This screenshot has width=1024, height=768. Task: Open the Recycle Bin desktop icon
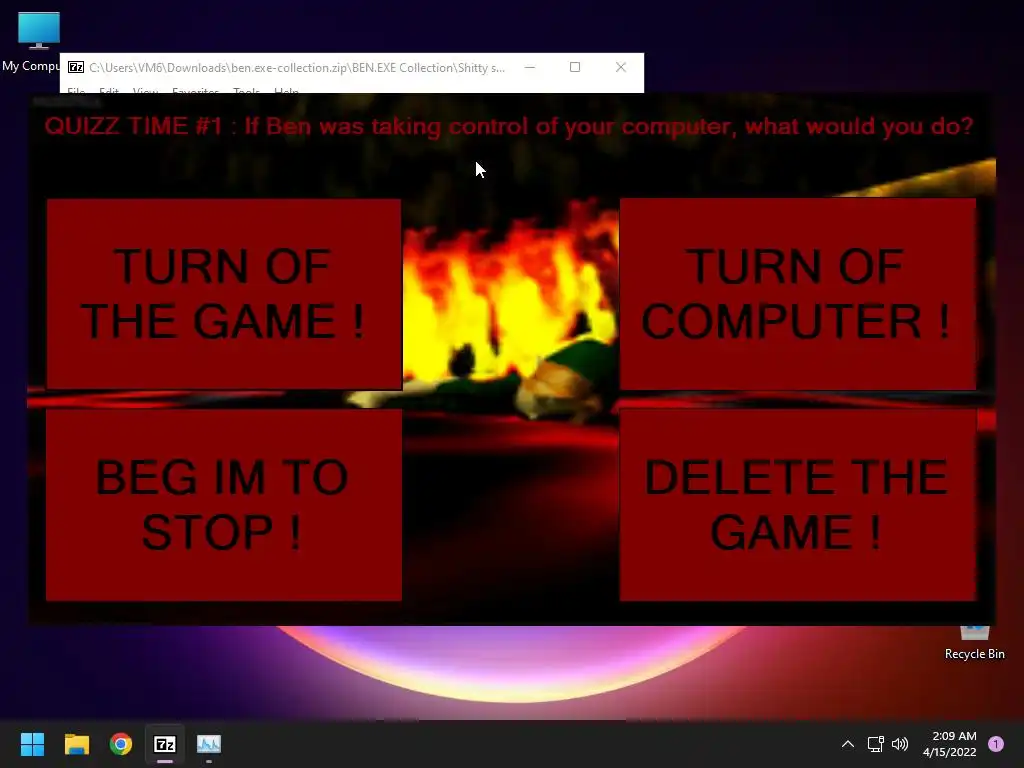click(x=974, y=643)
